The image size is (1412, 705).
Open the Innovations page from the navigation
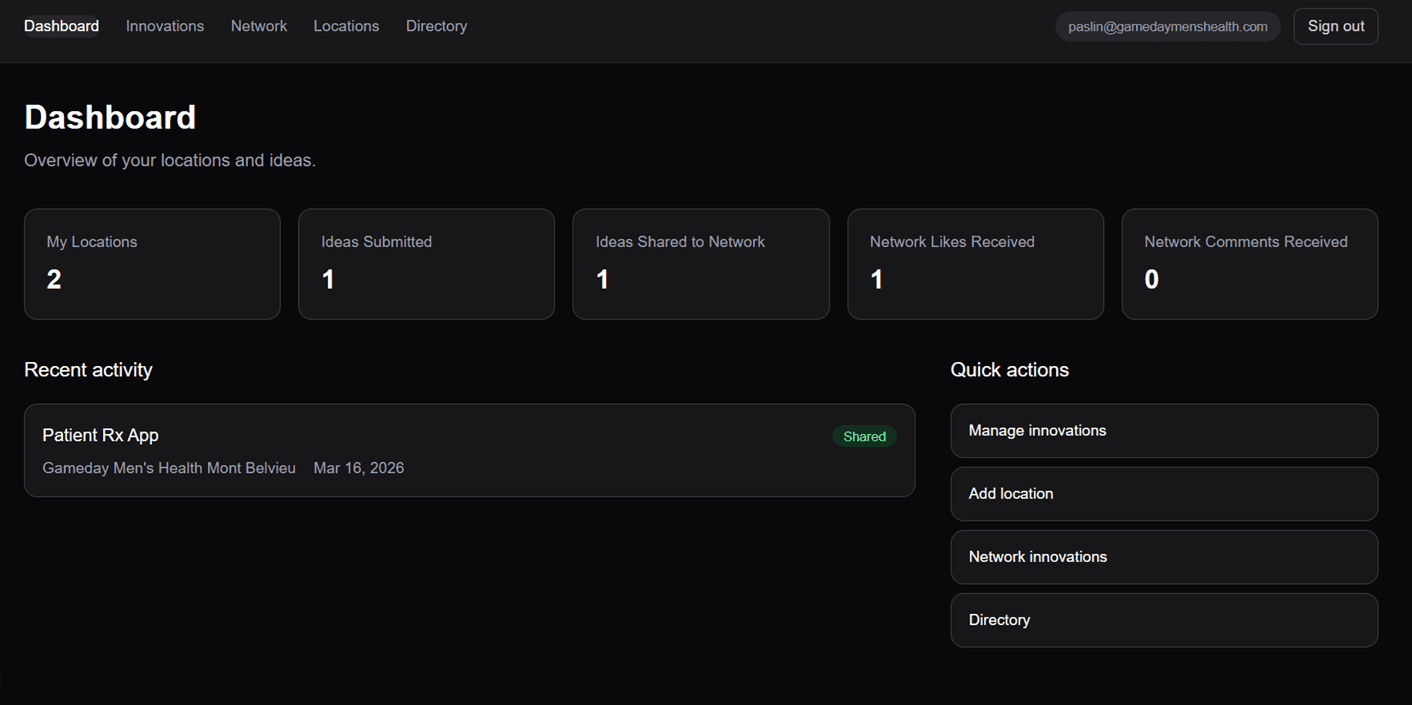(x=164, y=26)
